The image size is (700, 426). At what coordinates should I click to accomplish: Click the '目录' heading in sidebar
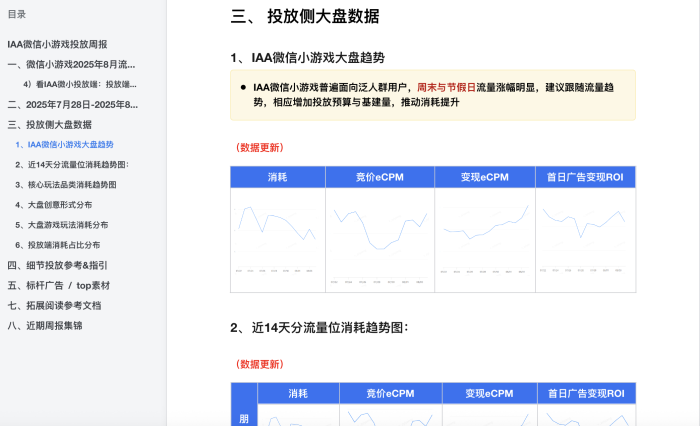coord(17,14)
